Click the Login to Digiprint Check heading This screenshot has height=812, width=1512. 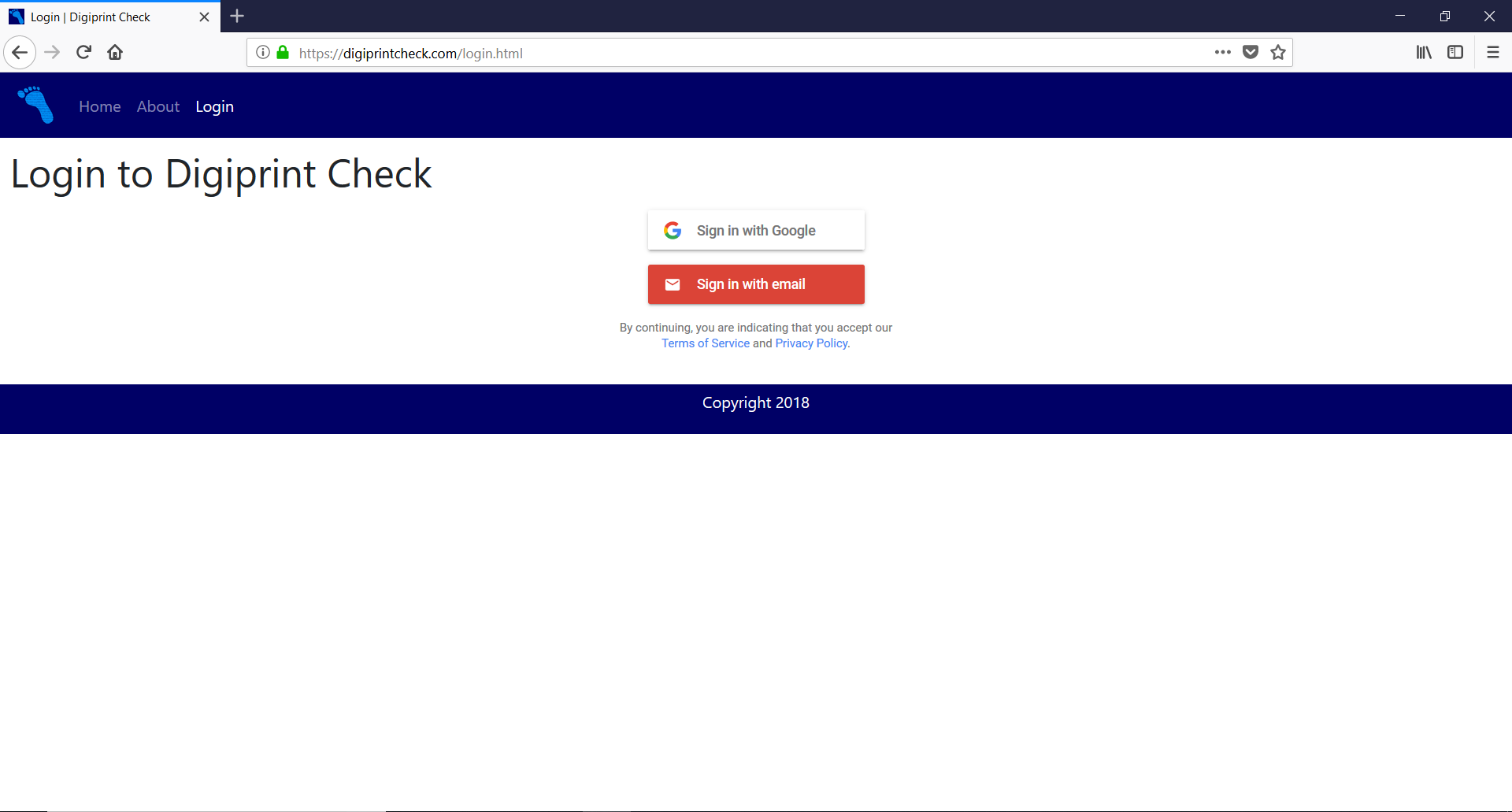pyautogui.click(x=221, y=174)
